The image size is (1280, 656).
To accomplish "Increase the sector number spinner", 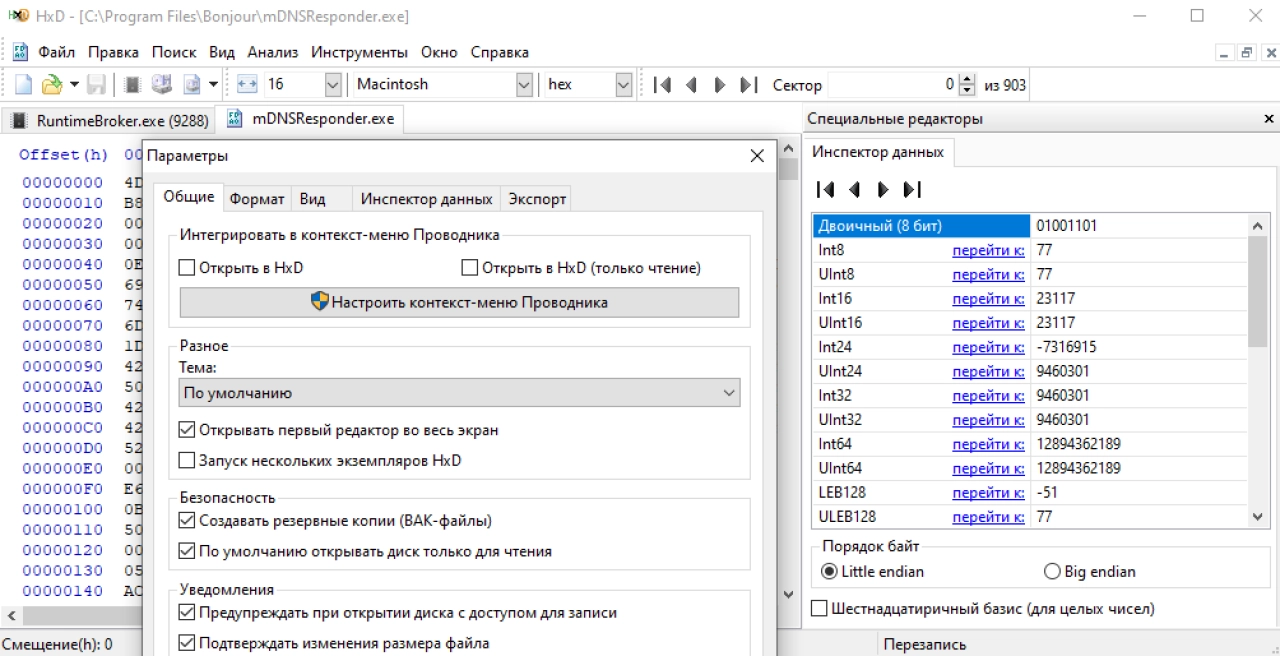I will click(966, 79).
